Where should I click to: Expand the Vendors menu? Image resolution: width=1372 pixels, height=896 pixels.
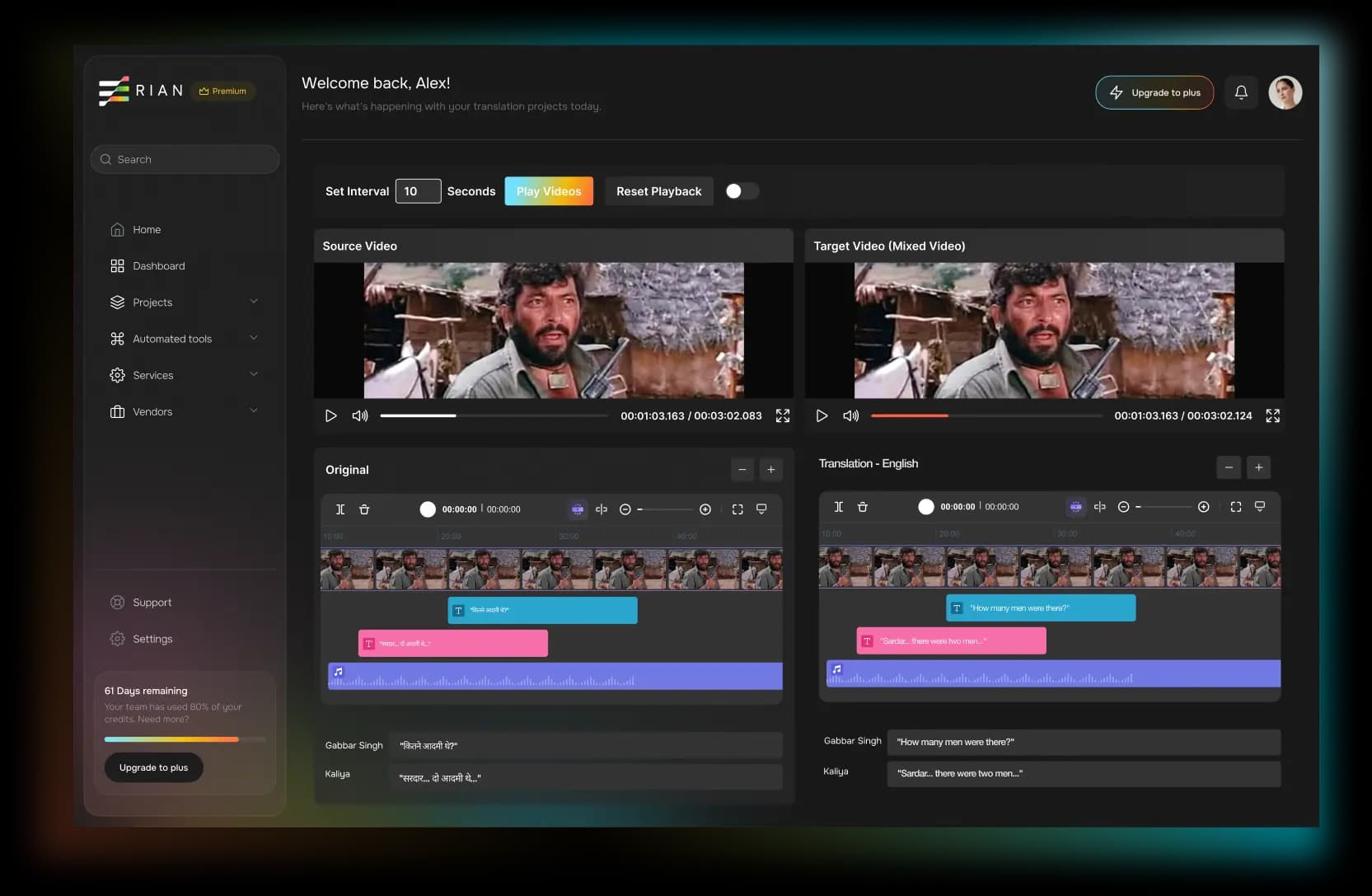coord(254,410)
